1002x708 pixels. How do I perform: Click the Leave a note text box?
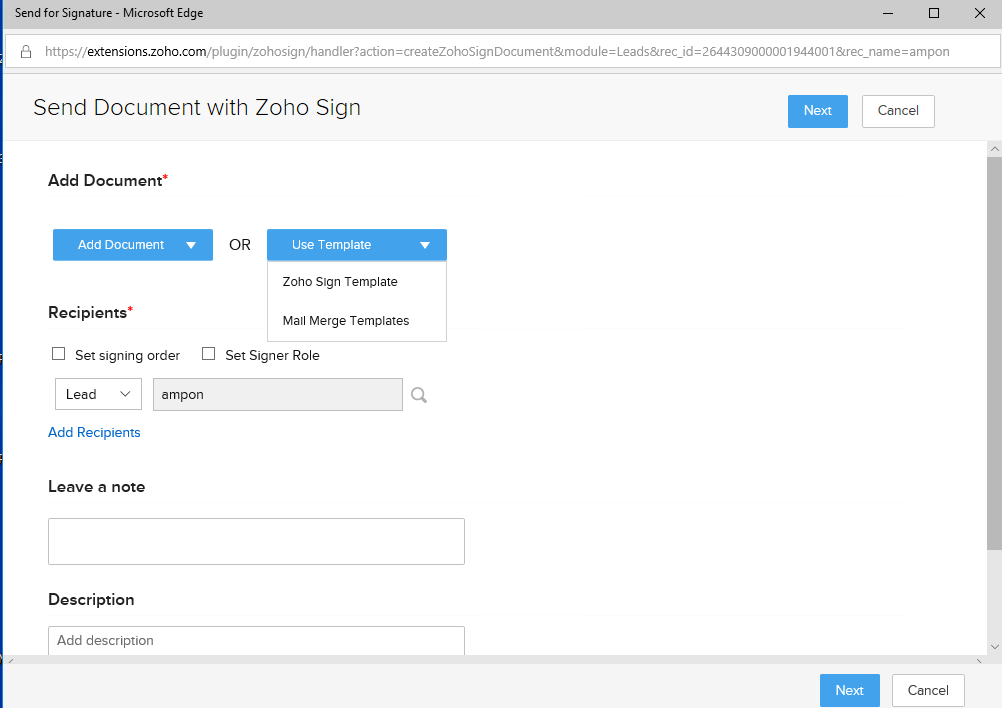click(x=256, y=541)
